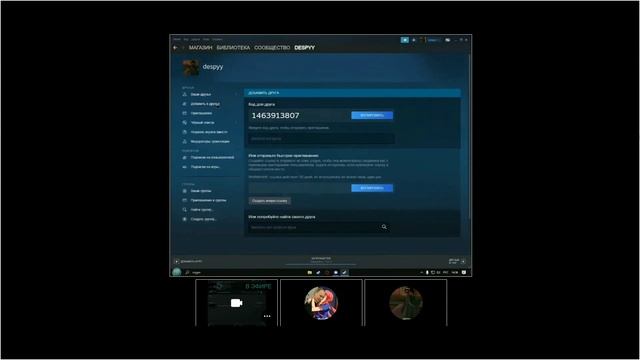
Task: Open Ваши группы in sidebar
Action: pos(201,191)
